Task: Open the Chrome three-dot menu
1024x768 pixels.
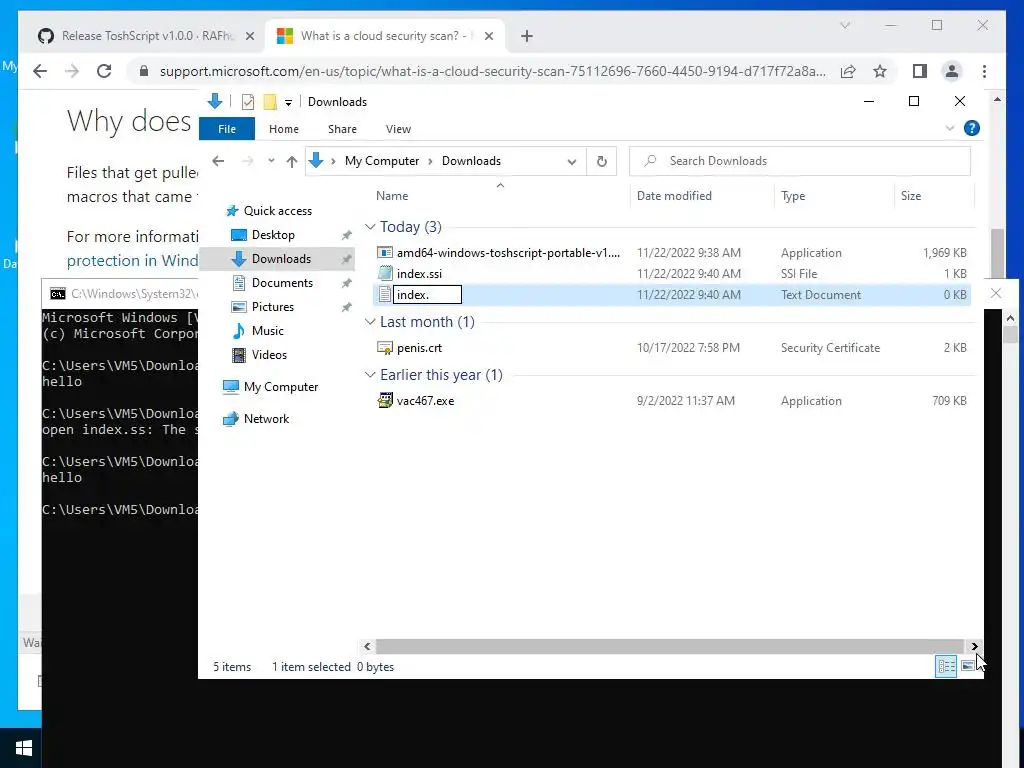Action: point(984,71)
